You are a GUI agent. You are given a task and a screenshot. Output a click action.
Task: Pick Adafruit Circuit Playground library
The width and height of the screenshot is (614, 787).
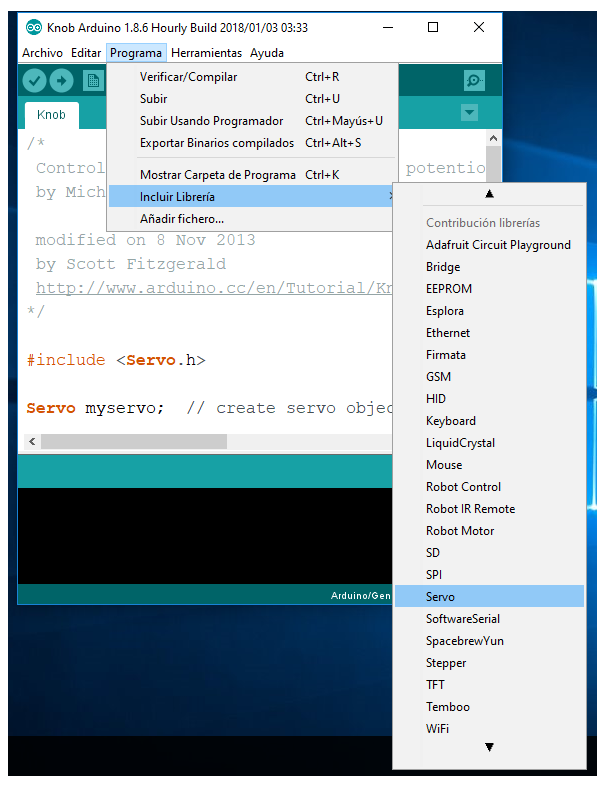coord(489,245)
